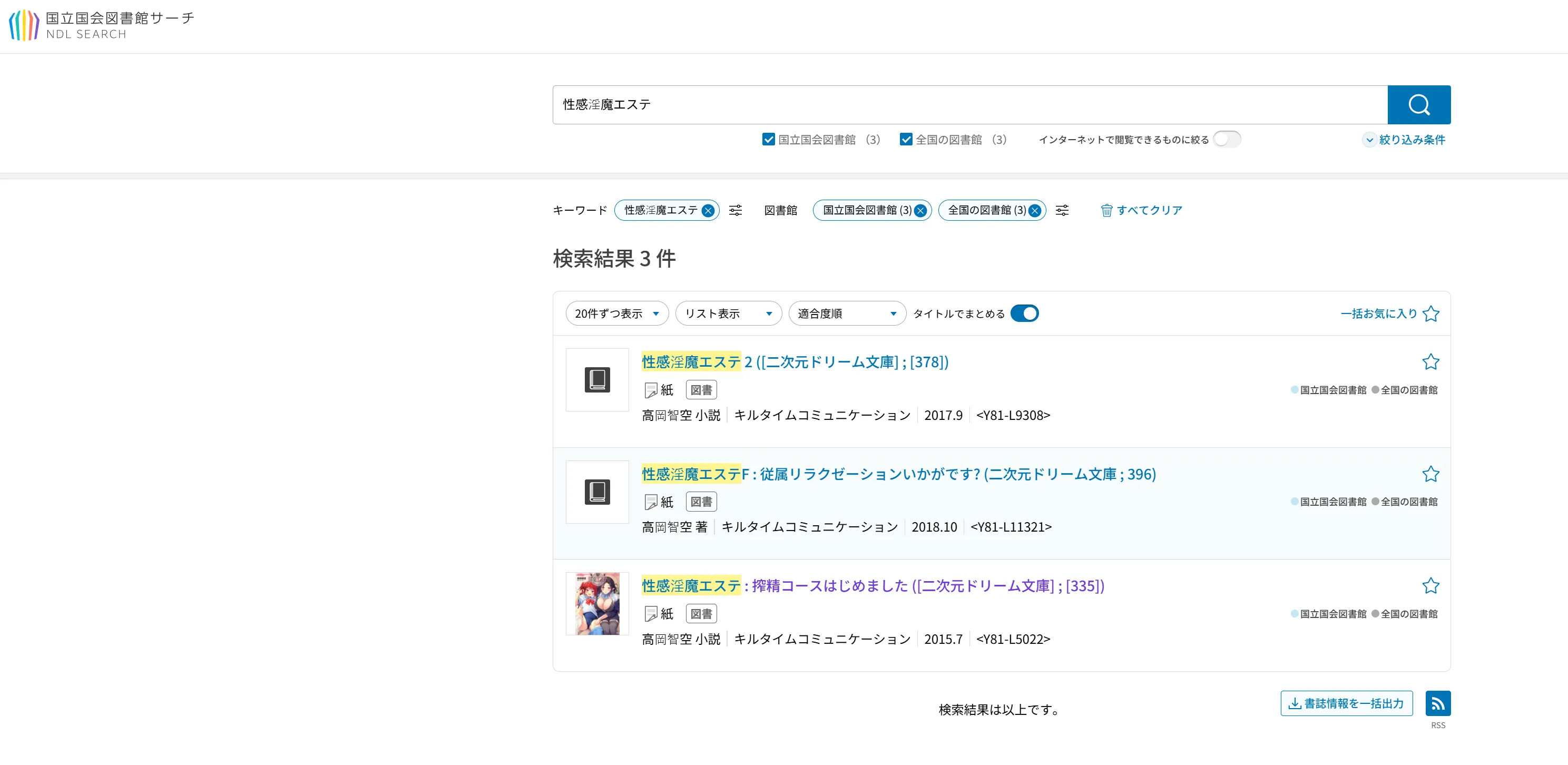Open the 適合度順 sort dropdown
Viewport: 1568px width, 765px height.
point(847,313)
